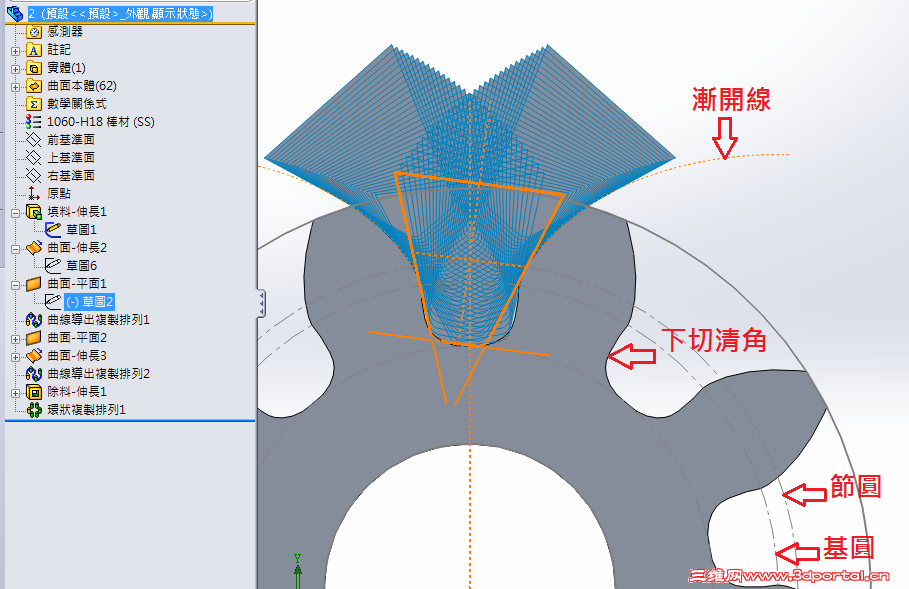The width and height of the screenshot is (909, 589).
Task: Click the 曲線導出複製排列2 pattern icon
Action: (x=34, y=373)
